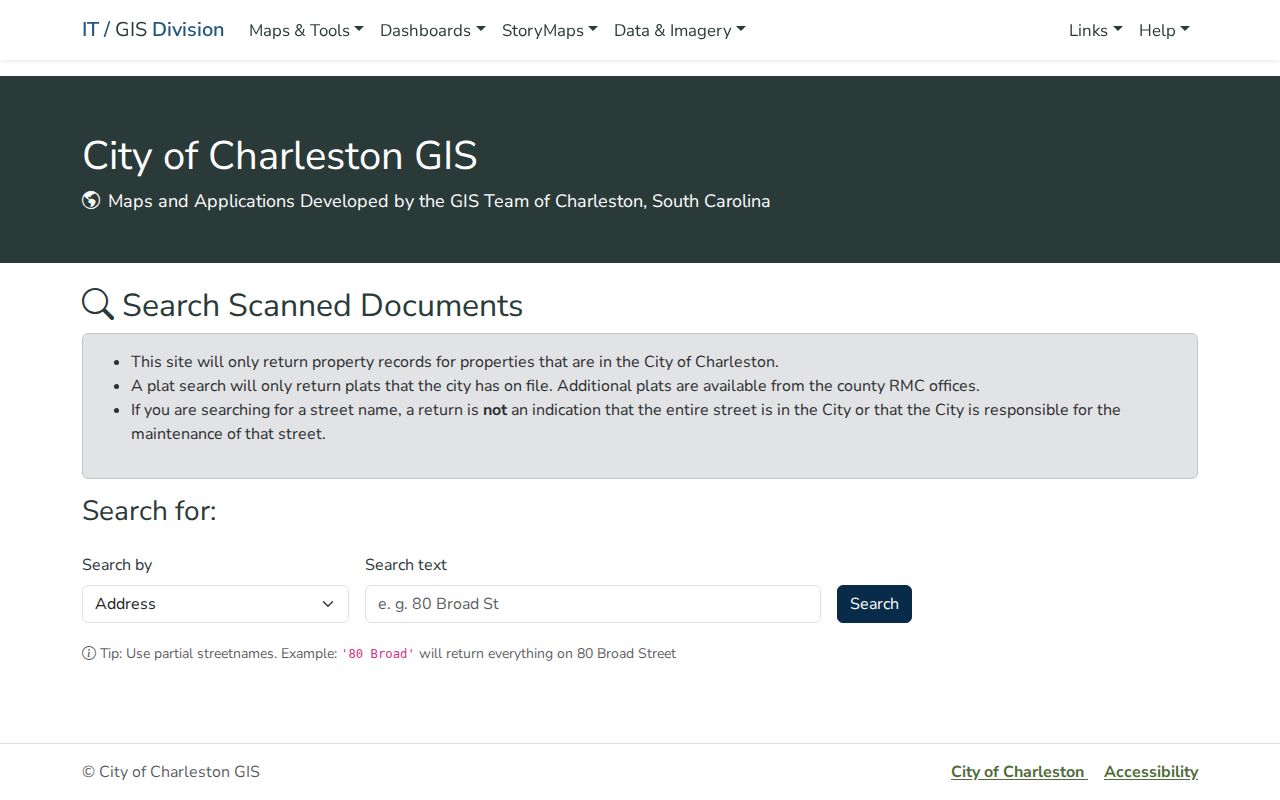The height and width of the screenshot is (800, 1280).
Task: Expand the Maps & Tools menu
Action: [306, 30]
